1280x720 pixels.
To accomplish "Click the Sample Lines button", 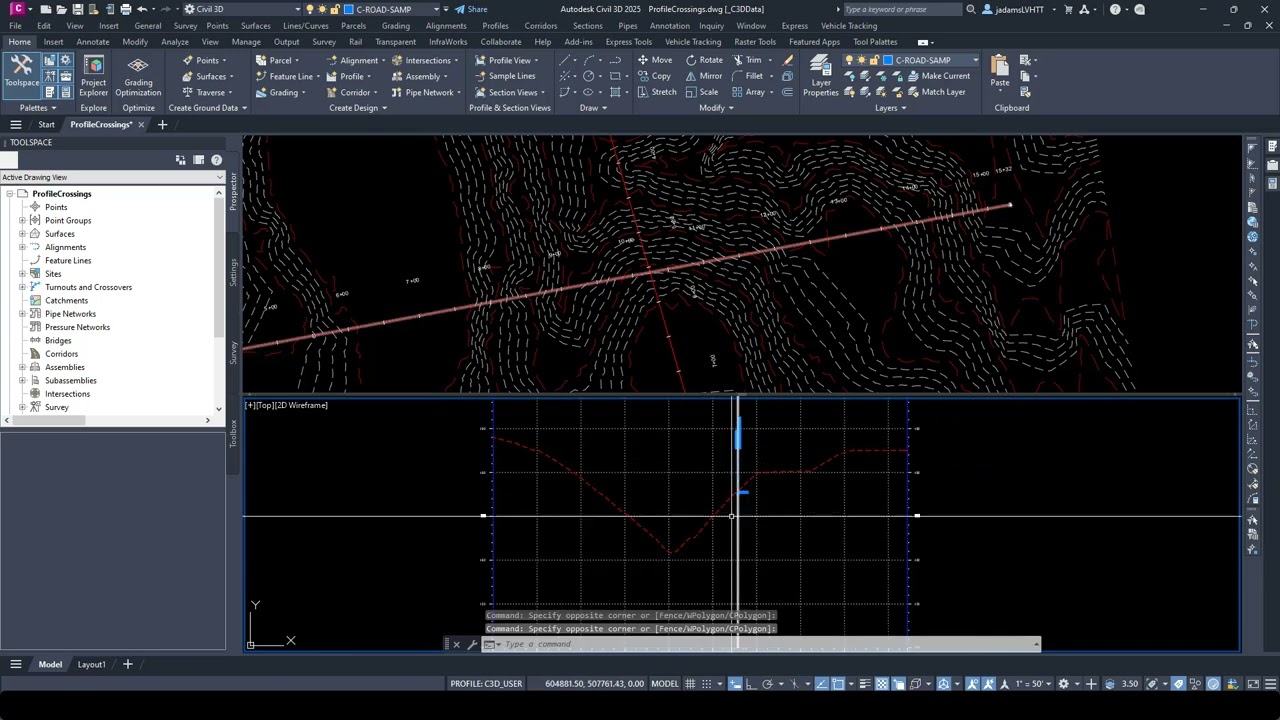I will (505, 76).
